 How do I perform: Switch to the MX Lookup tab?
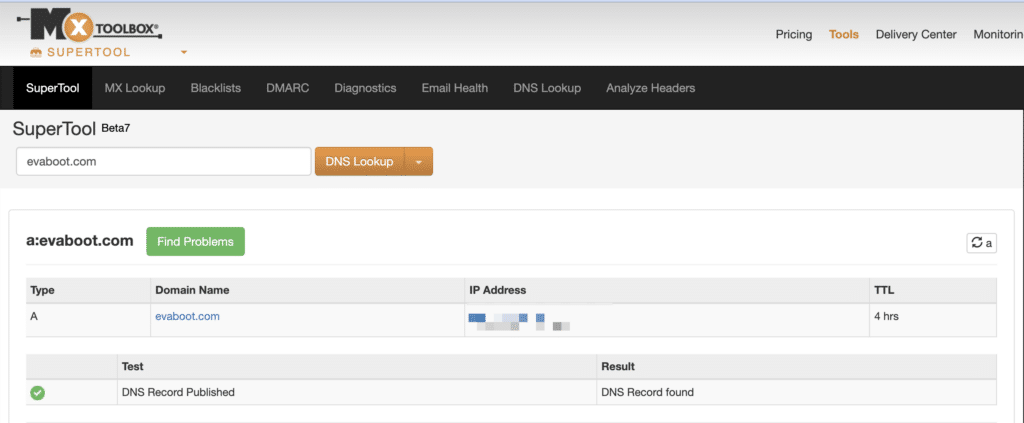135,88
